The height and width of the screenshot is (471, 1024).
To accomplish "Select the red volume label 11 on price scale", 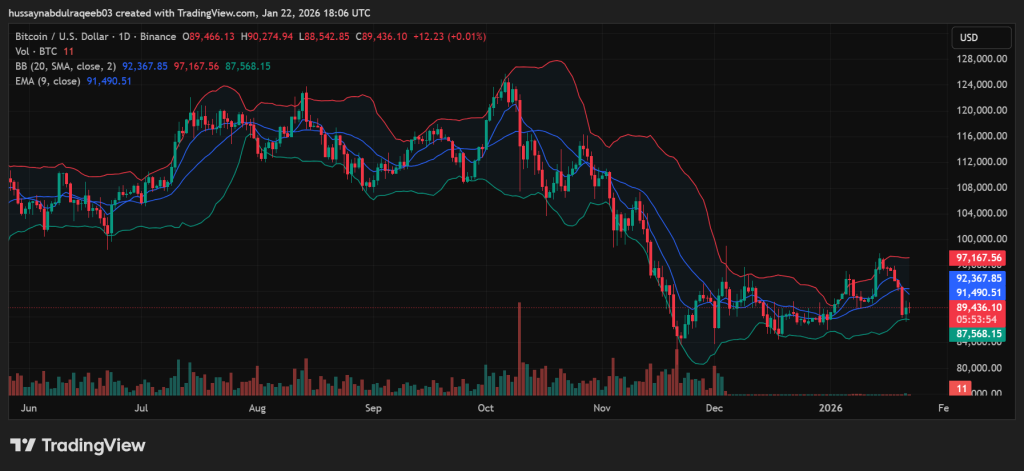I will click(x=961, y=387).
